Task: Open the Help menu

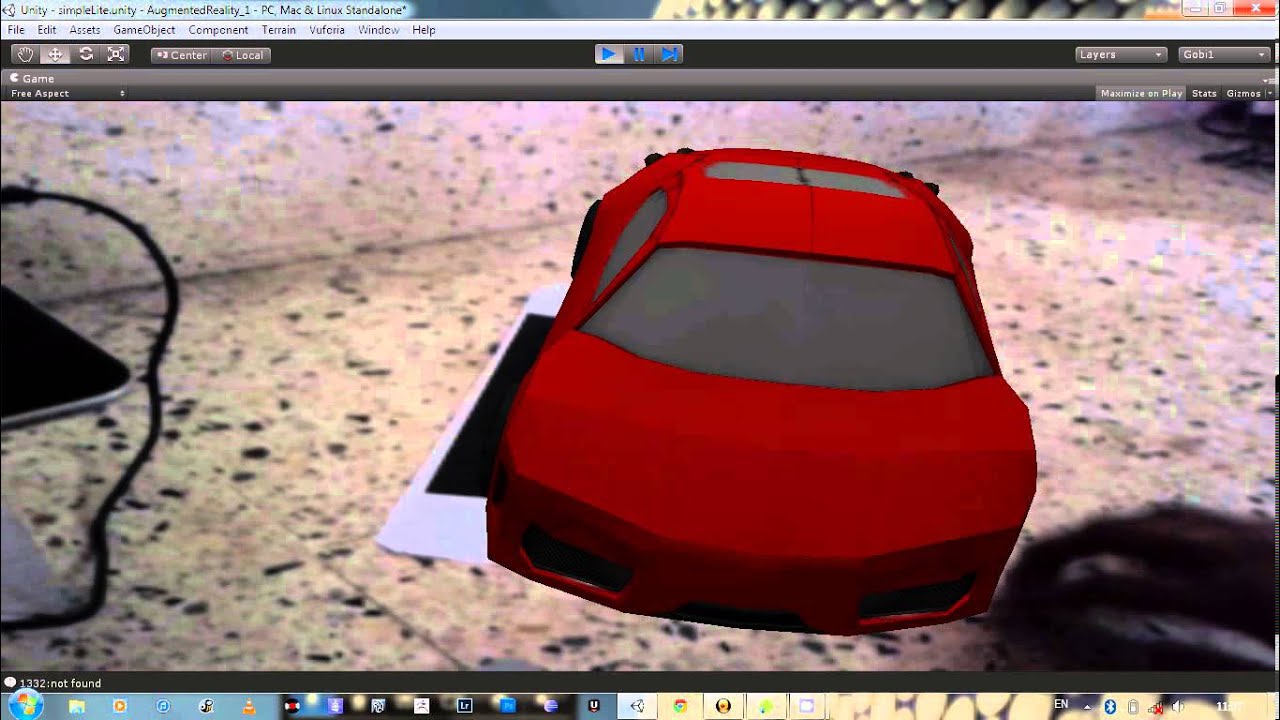Action: (424, 30)
